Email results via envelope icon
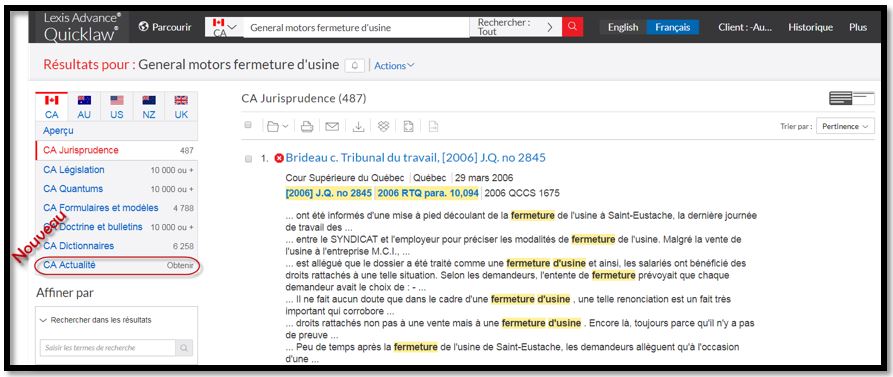The width and height of the screenshot is (893, 377). [332, 126]
